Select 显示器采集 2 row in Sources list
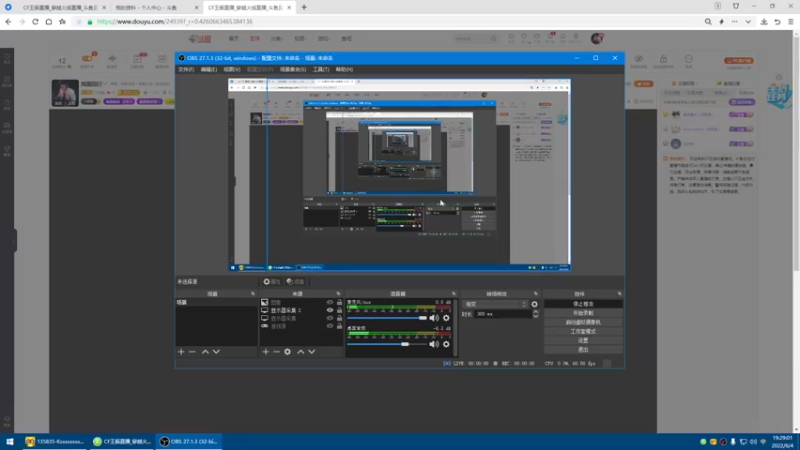The image size is (800, 450). [x=301, y=310]
